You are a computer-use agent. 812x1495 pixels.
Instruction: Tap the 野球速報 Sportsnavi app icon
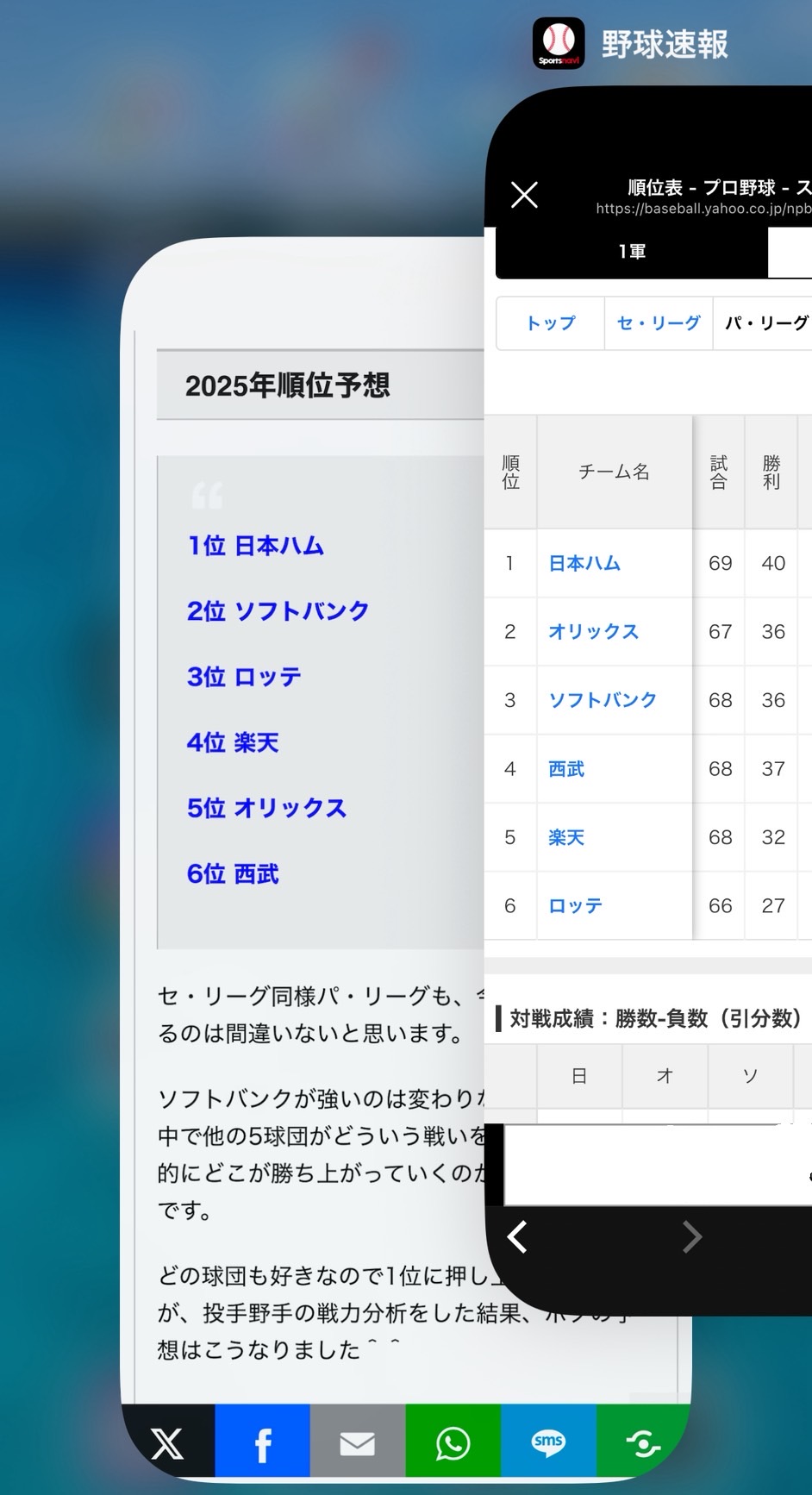tap(559, 43)
